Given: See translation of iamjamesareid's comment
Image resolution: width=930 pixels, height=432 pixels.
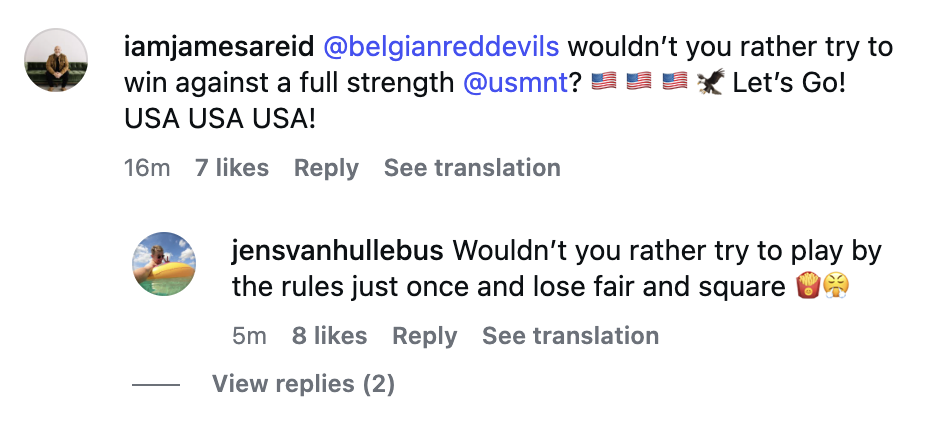Looking at the screenshot, I should (x=472, y=168).
